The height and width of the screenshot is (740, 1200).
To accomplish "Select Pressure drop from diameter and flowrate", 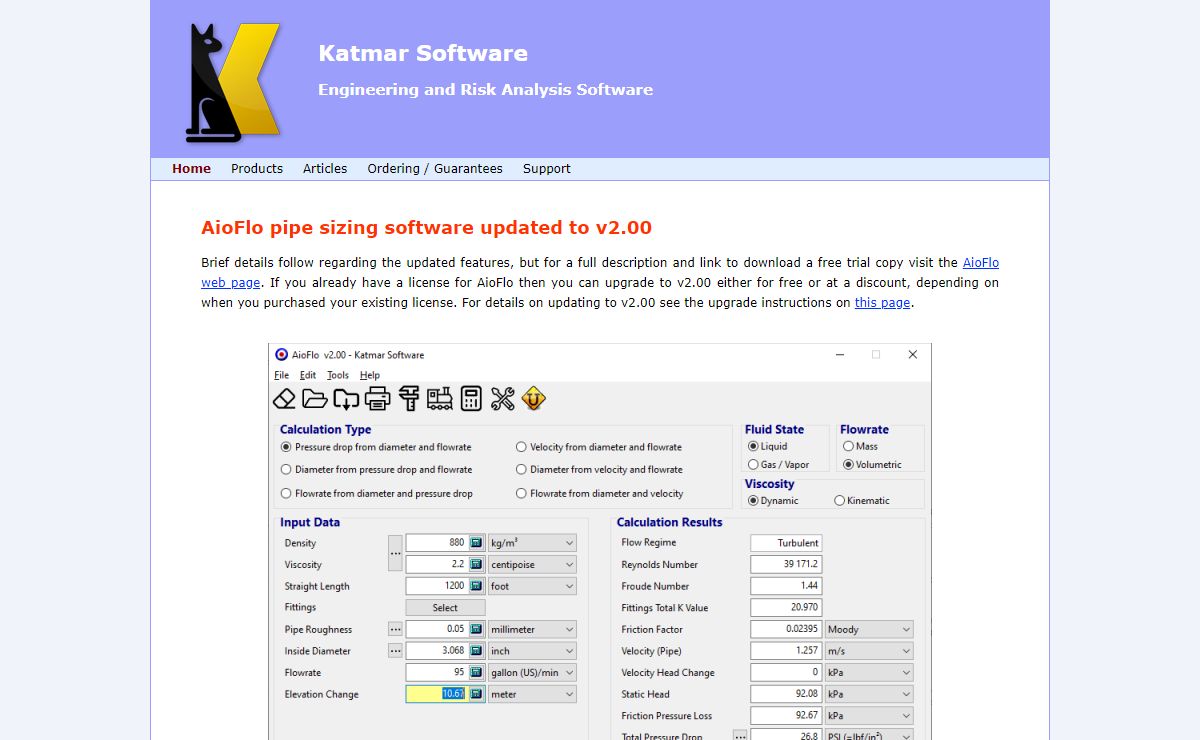I will 376,447.
